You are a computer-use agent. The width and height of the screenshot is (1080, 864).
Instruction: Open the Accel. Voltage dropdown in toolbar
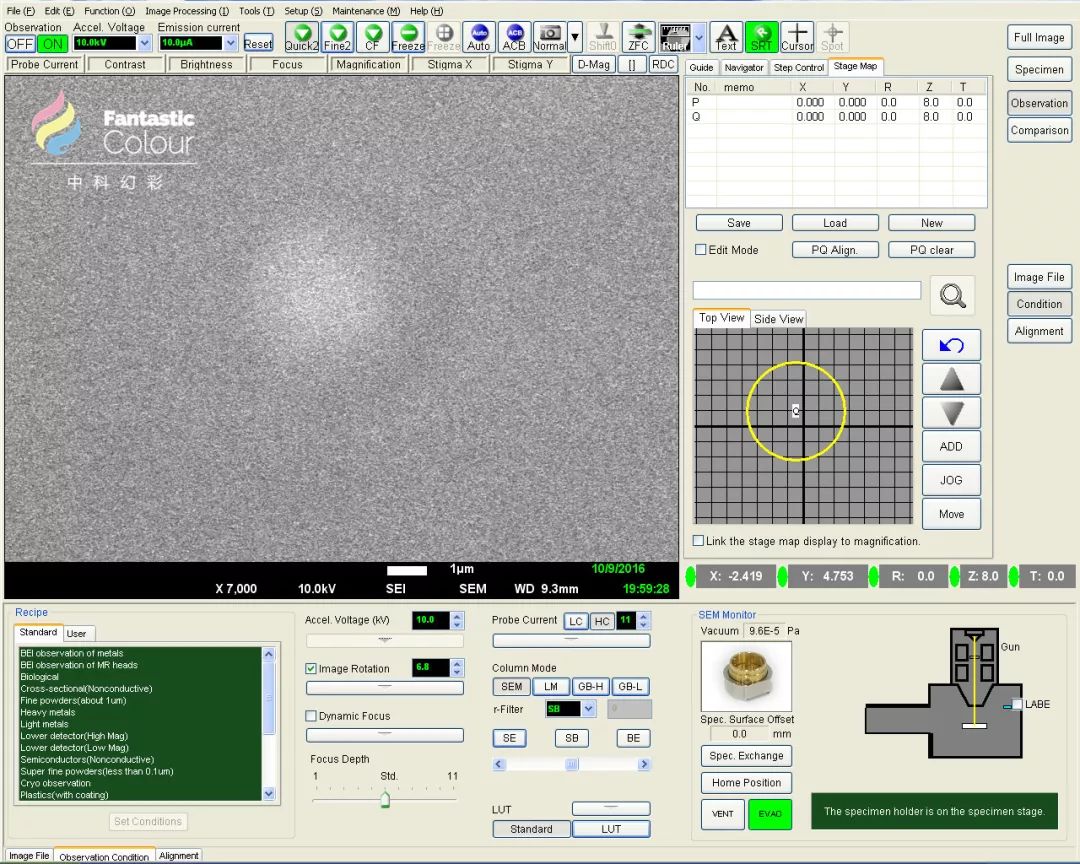click(145, 43)
